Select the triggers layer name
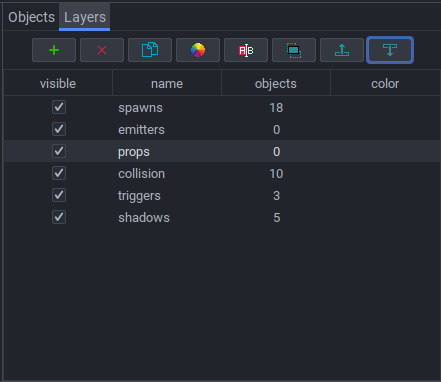The width and height of the screenshot is (441, 382). [139, 196]
